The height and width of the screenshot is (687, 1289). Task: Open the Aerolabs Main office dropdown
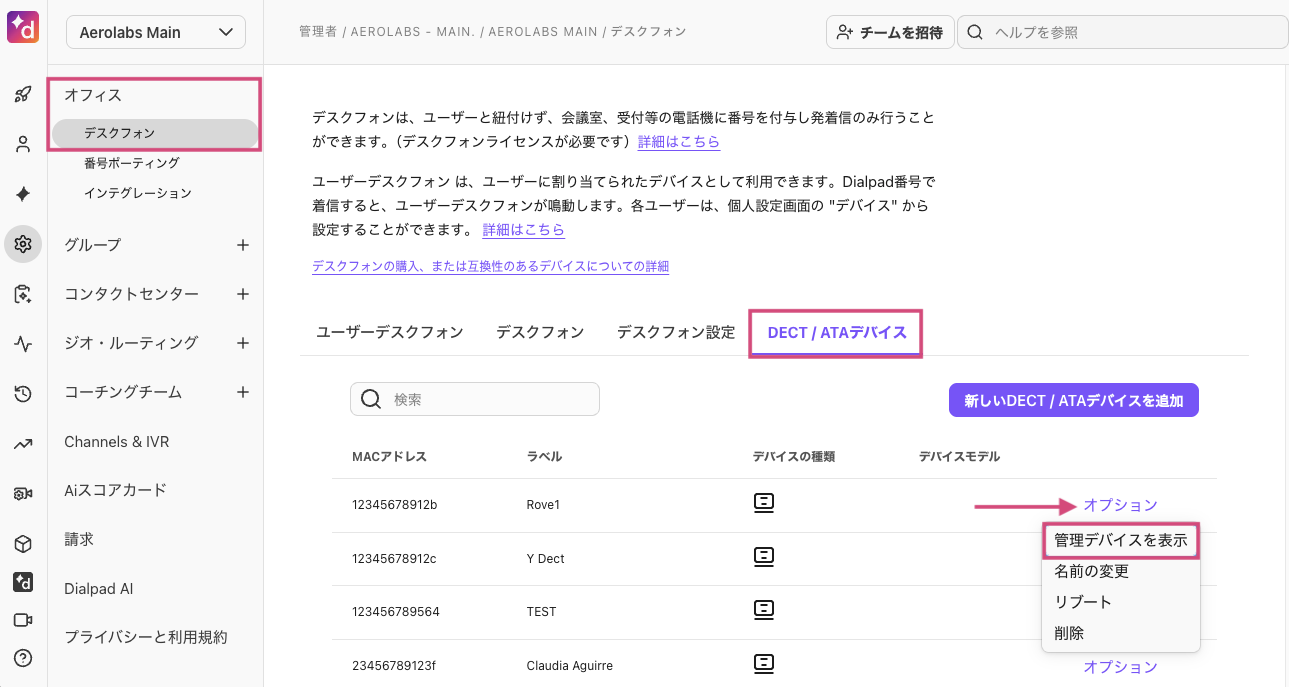tap(156, 32)
